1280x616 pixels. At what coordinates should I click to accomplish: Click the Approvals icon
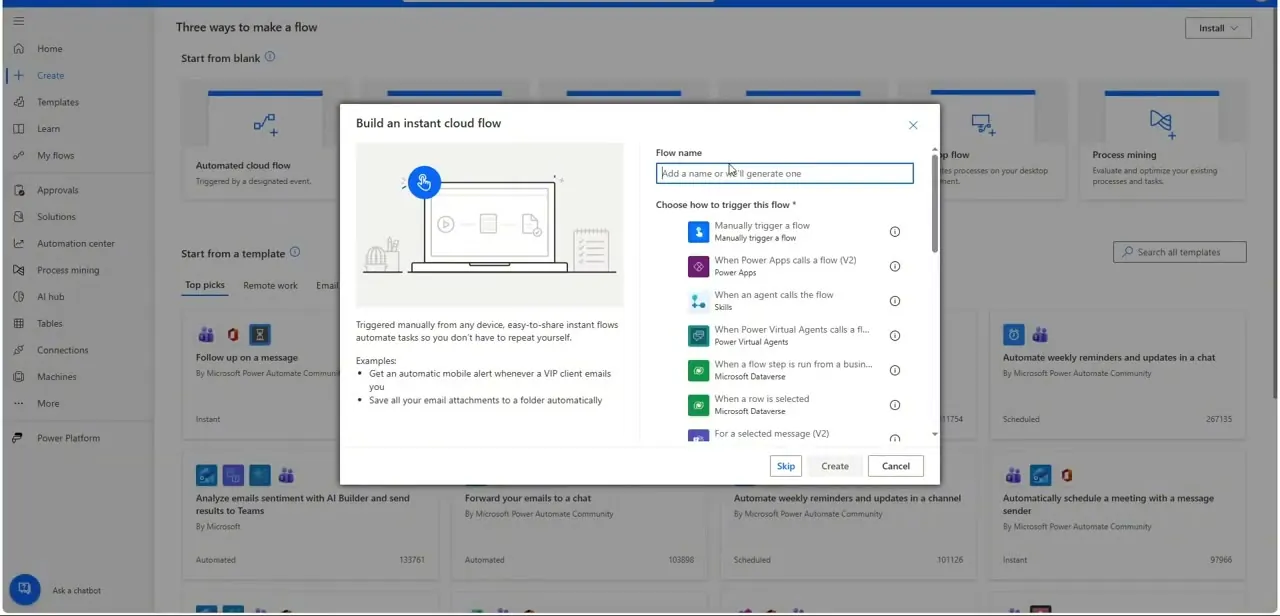[x=18, y=190]
